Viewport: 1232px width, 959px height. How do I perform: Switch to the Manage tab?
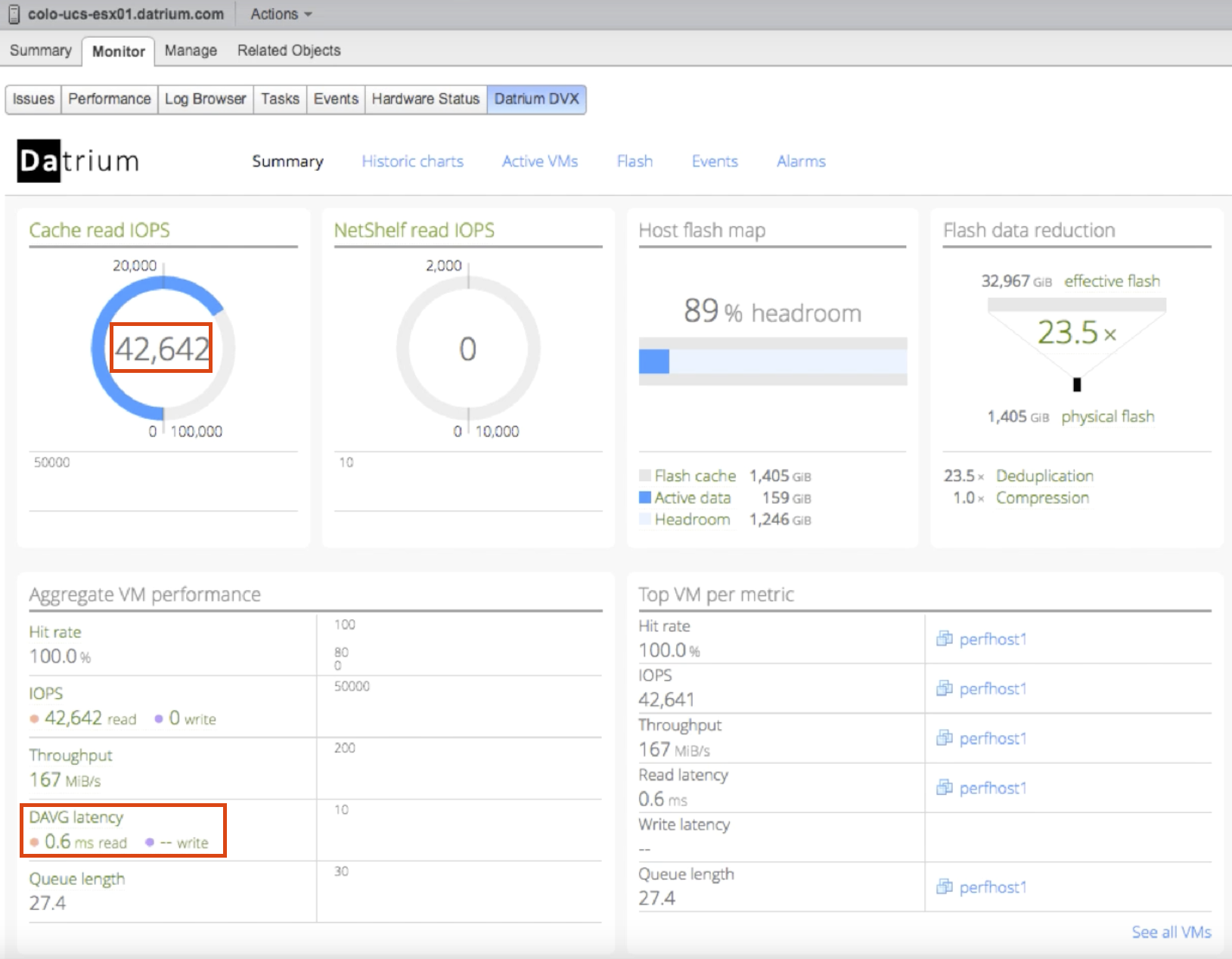[x=191, y=51]
